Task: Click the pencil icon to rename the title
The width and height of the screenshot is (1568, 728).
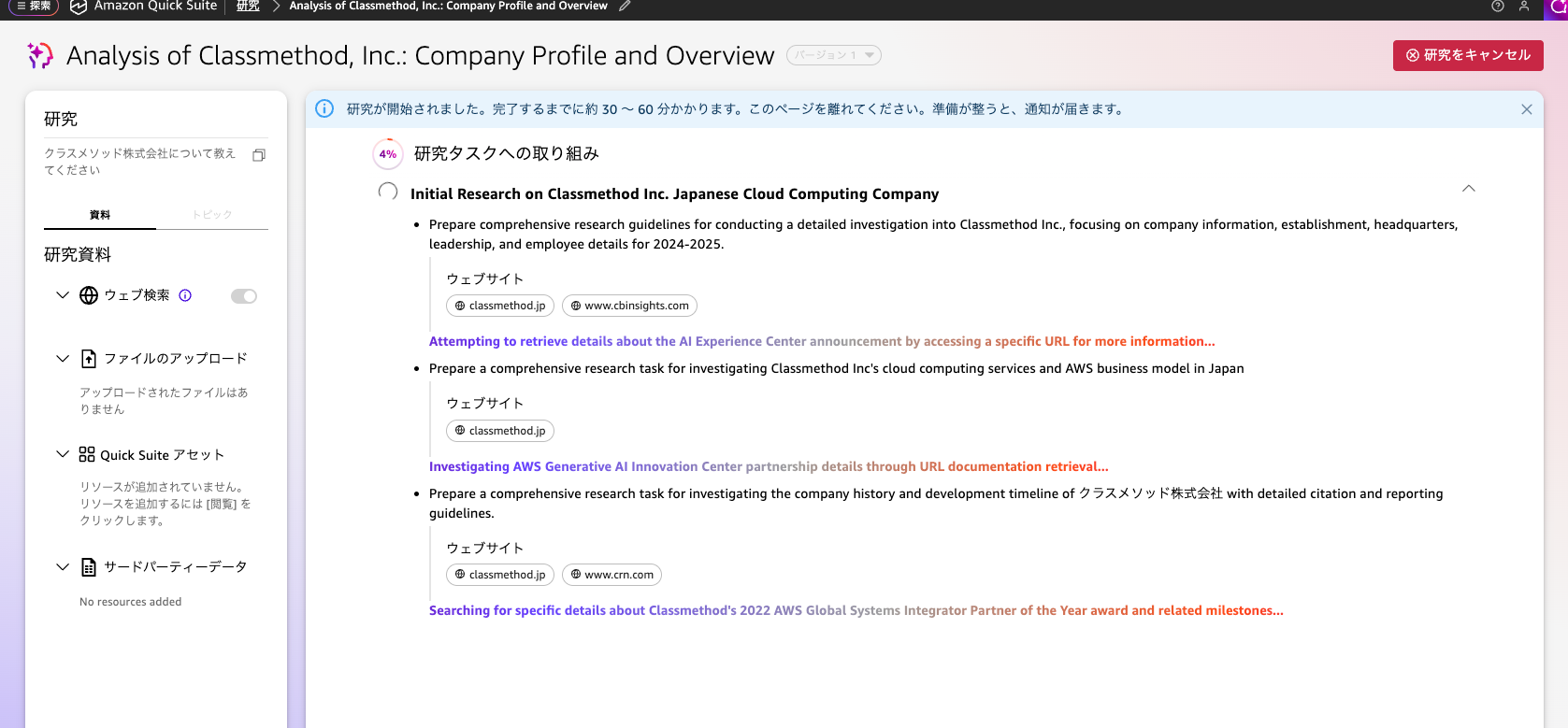Action: (x=625, y=7)
